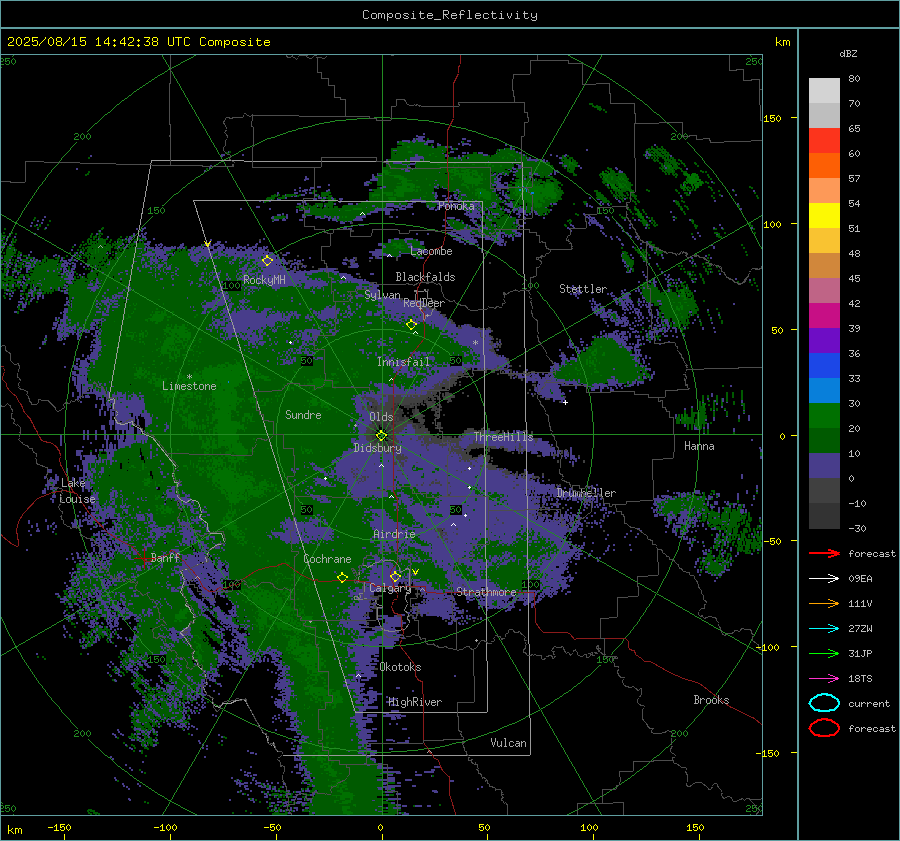Screen dimensions: 900x841
Task: Click the orange 111V arrow legend icon
Action: point(824,603)
